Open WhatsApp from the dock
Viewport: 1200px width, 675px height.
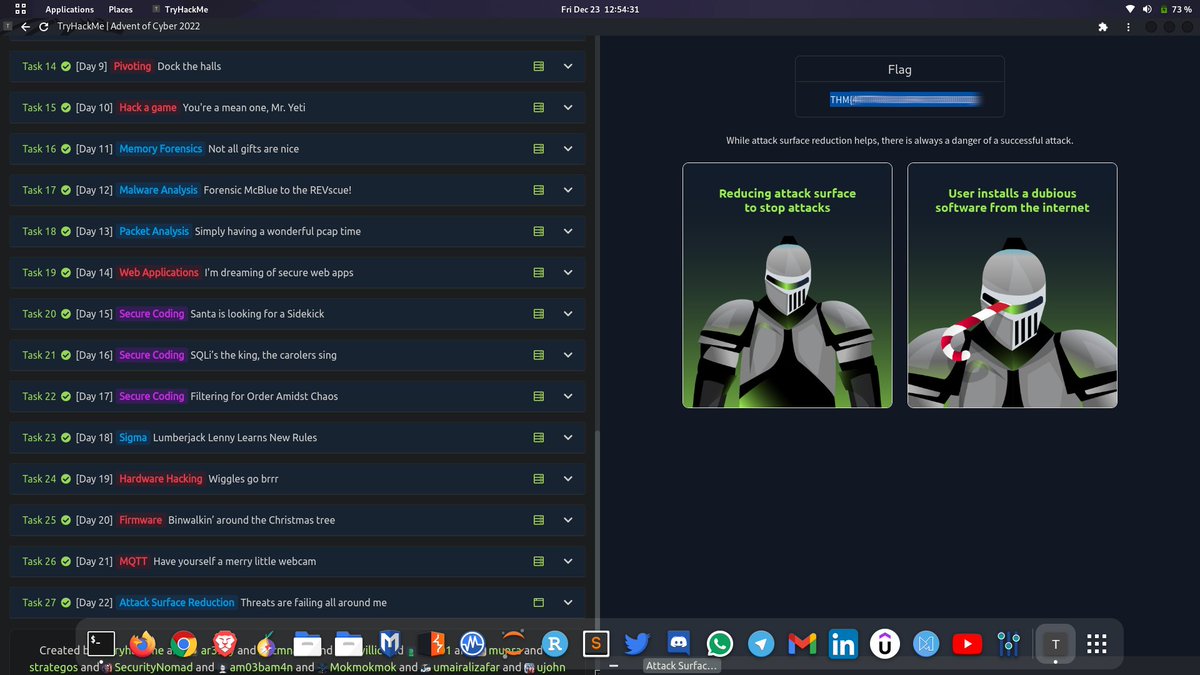[719, 644]
